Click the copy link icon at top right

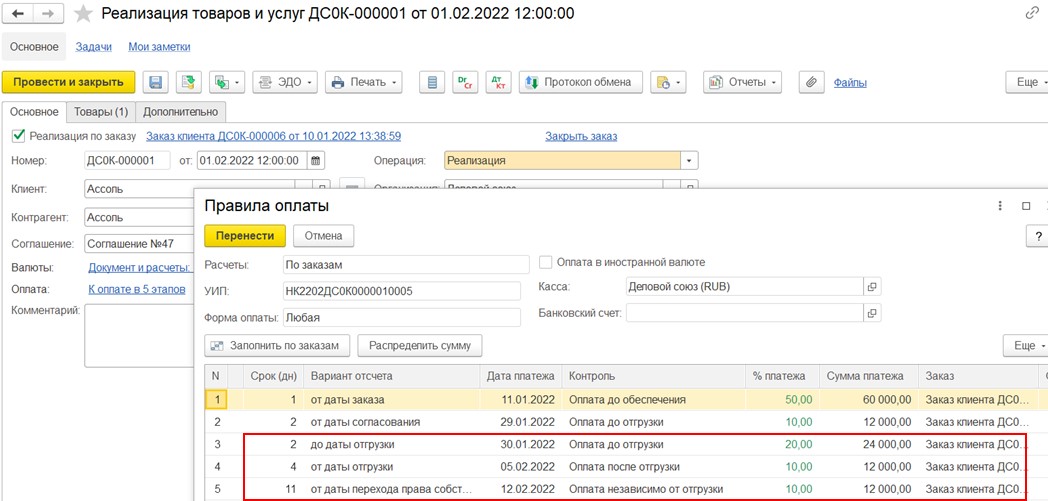click(1032, 13)
